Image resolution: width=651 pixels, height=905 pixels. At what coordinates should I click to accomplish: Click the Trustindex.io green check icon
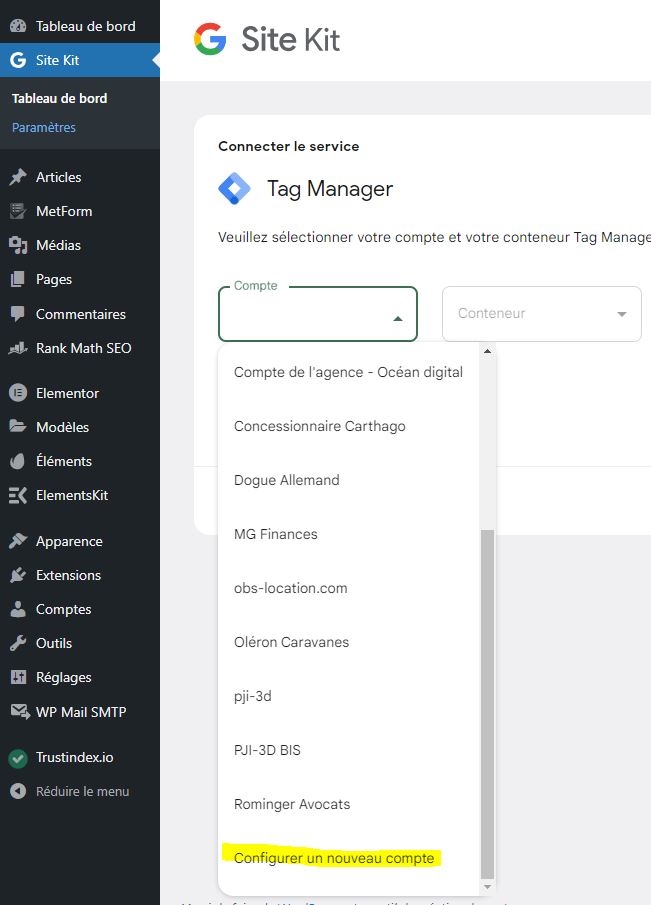pyautogui.click(x=17, y=758)
